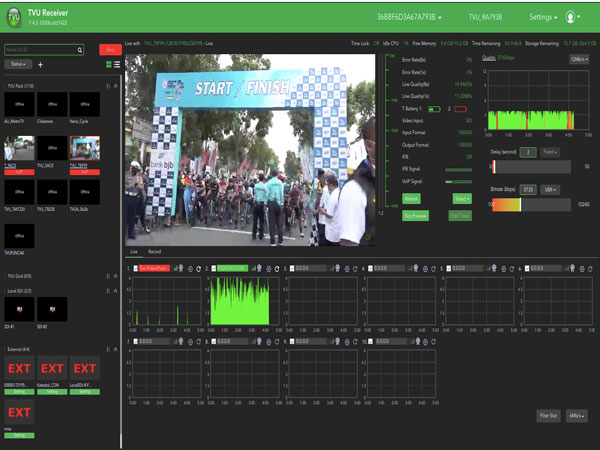Screen dimensions: 600x450
Task: Collapse the External group
Action: (x=116, y=349)
